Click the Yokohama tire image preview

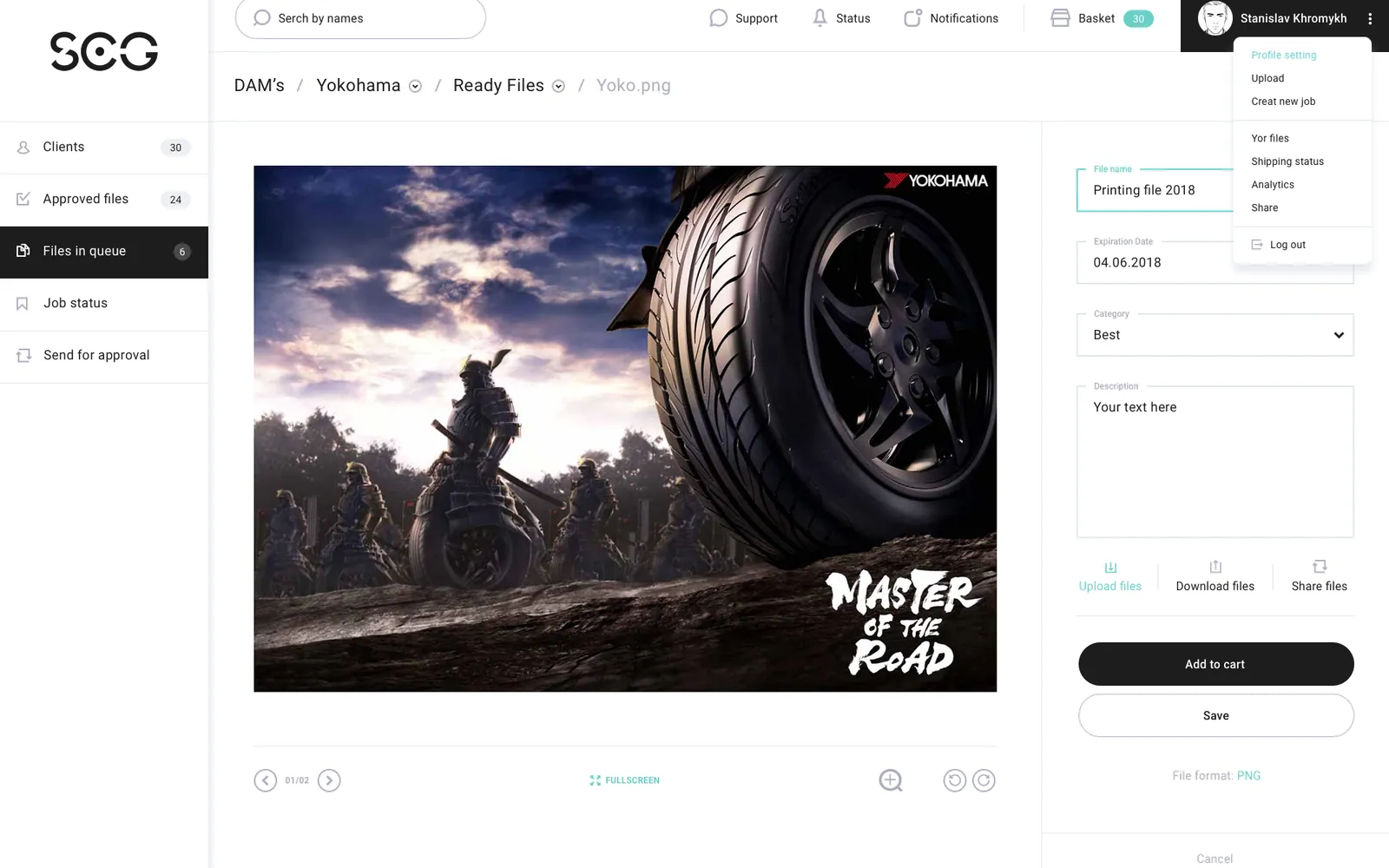(625, 429)
